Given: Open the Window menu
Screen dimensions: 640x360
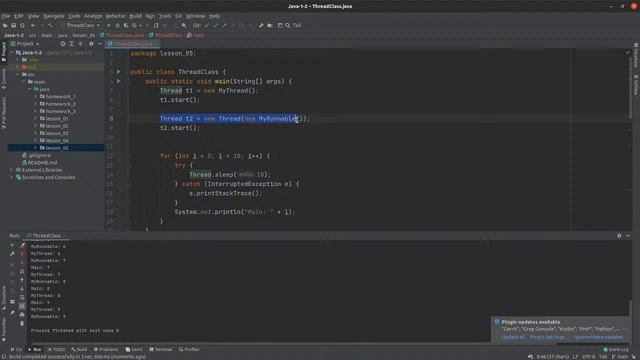Looking at the screenshot, I should click(x=196, y=16).
